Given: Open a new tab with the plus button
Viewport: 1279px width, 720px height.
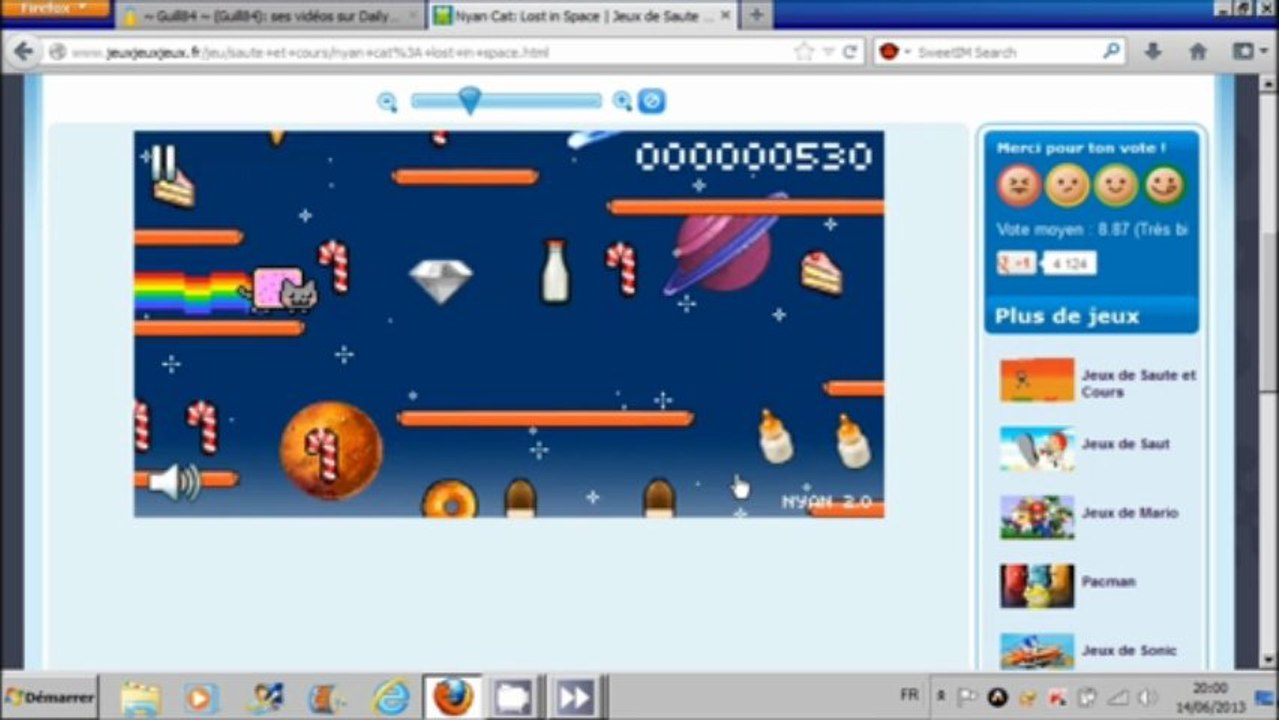Looking at the screenshot, I should pyautogui.click(x=756, y=16).
